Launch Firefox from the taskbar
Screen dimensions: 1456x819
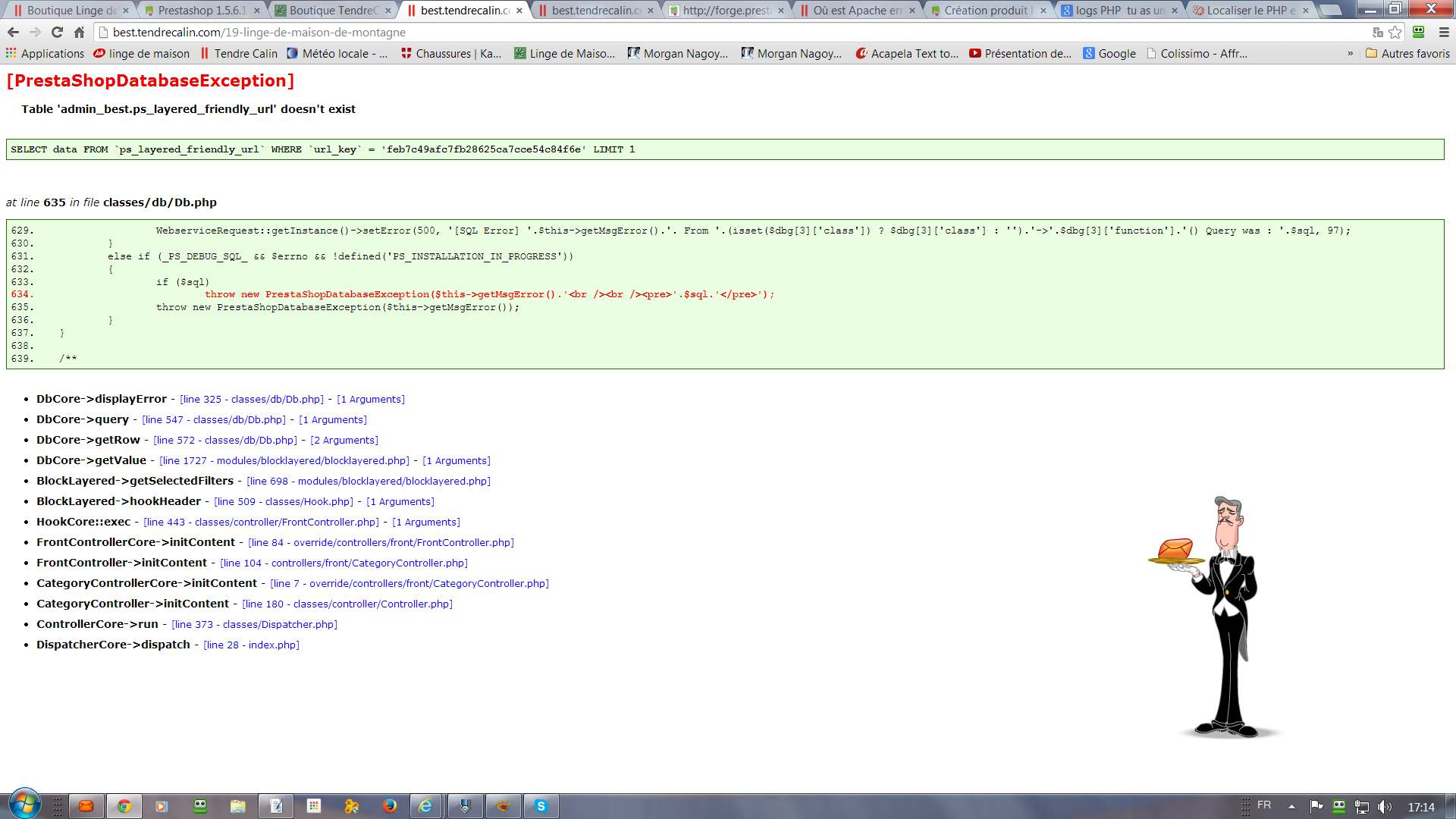[x=390, y=806]
